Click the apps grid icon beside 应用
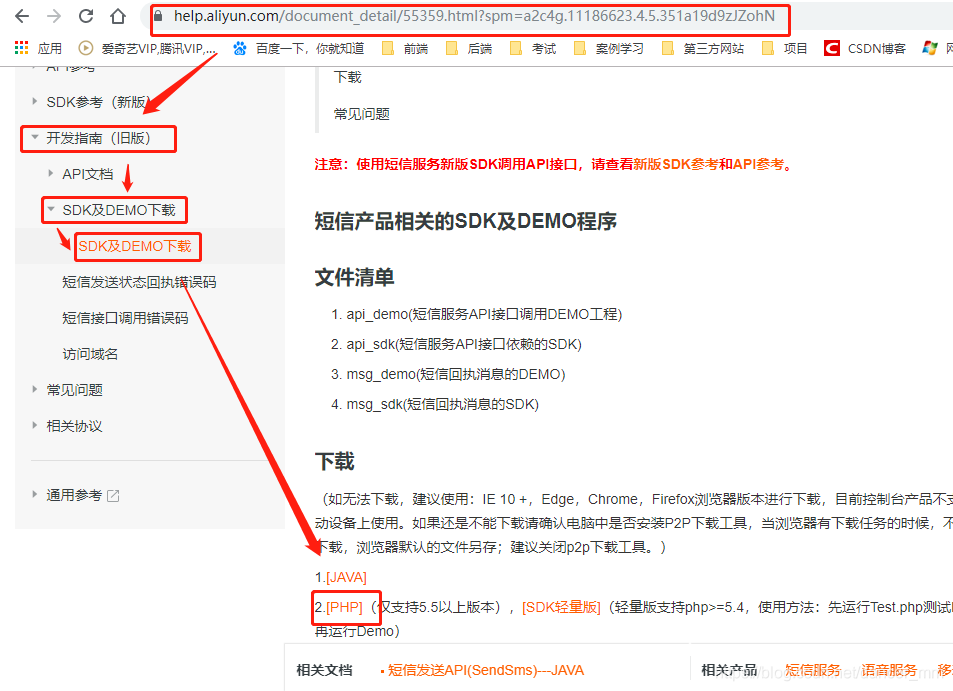 19,48
